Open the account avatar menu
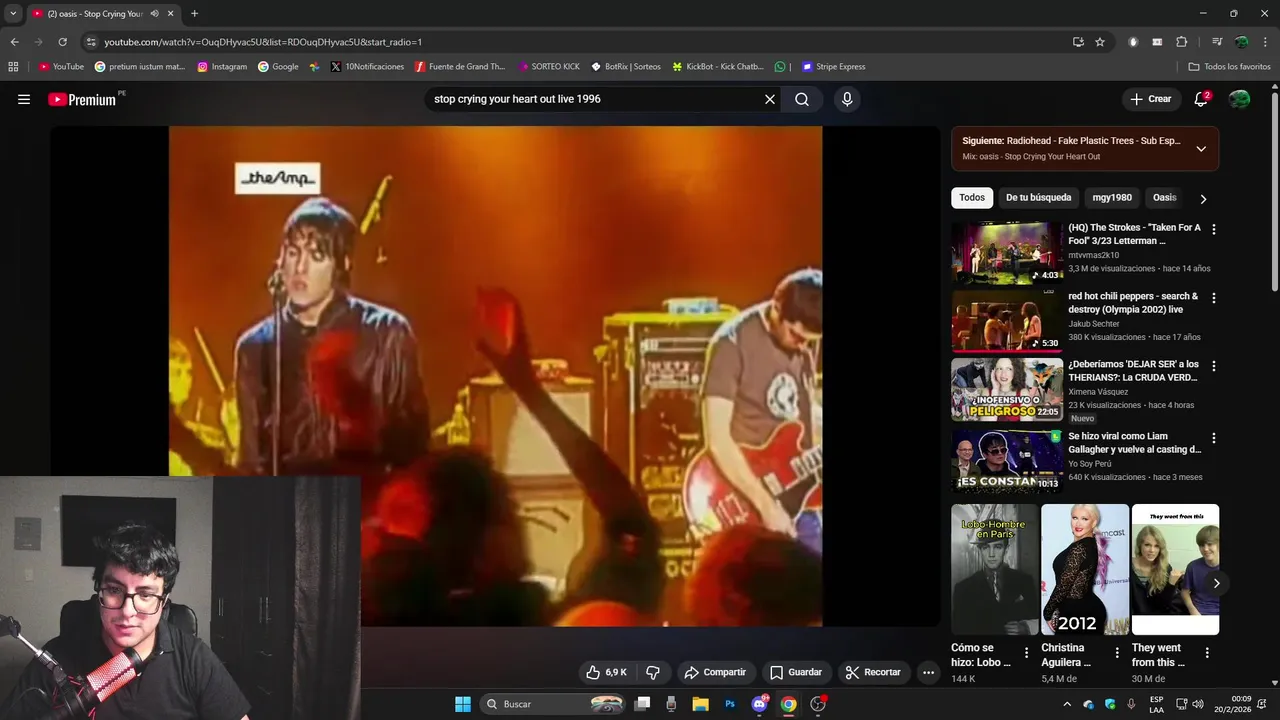The image size is (1280, 720). pyautogui.click(x=1239, y=99)
